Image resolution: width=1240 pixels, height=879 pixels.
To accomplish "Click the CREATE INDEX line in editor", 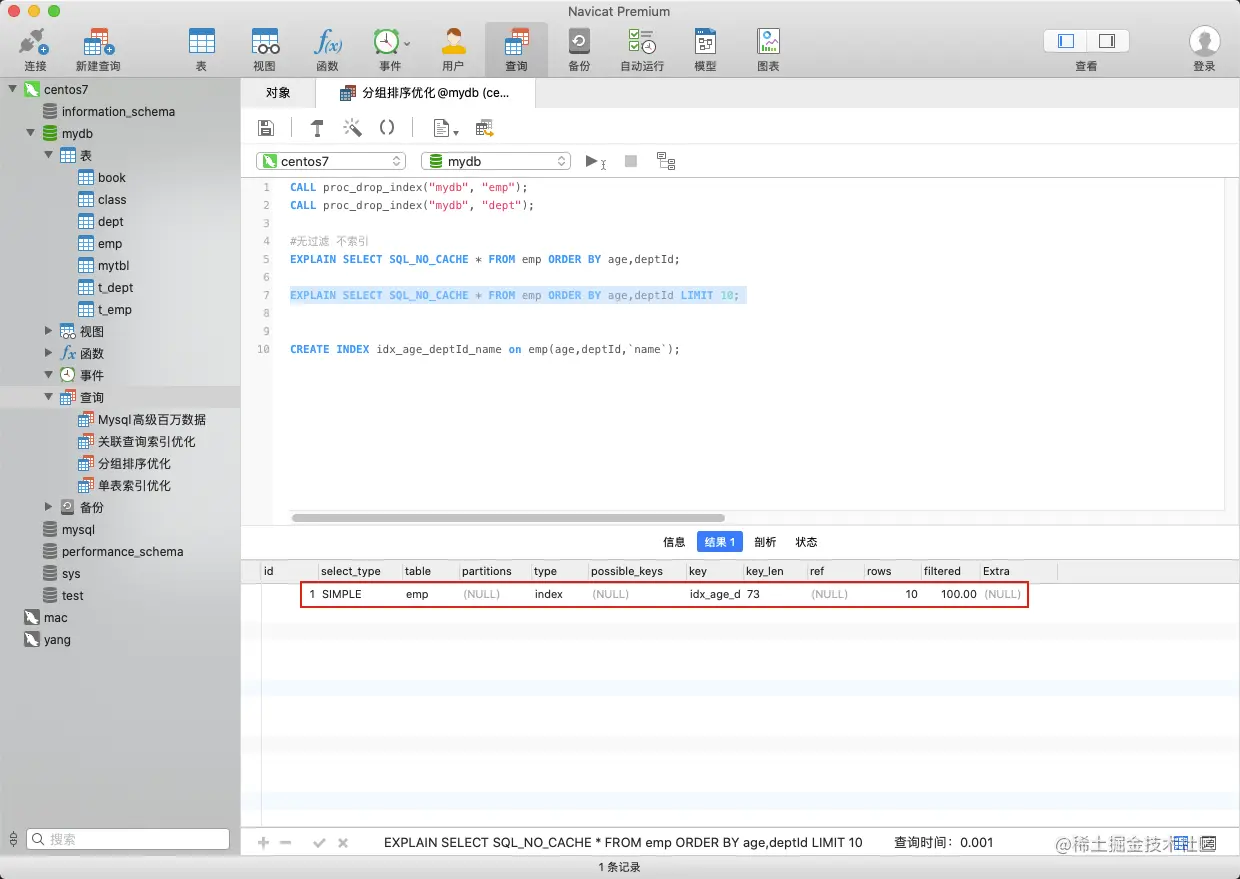I will coord(485,349).
